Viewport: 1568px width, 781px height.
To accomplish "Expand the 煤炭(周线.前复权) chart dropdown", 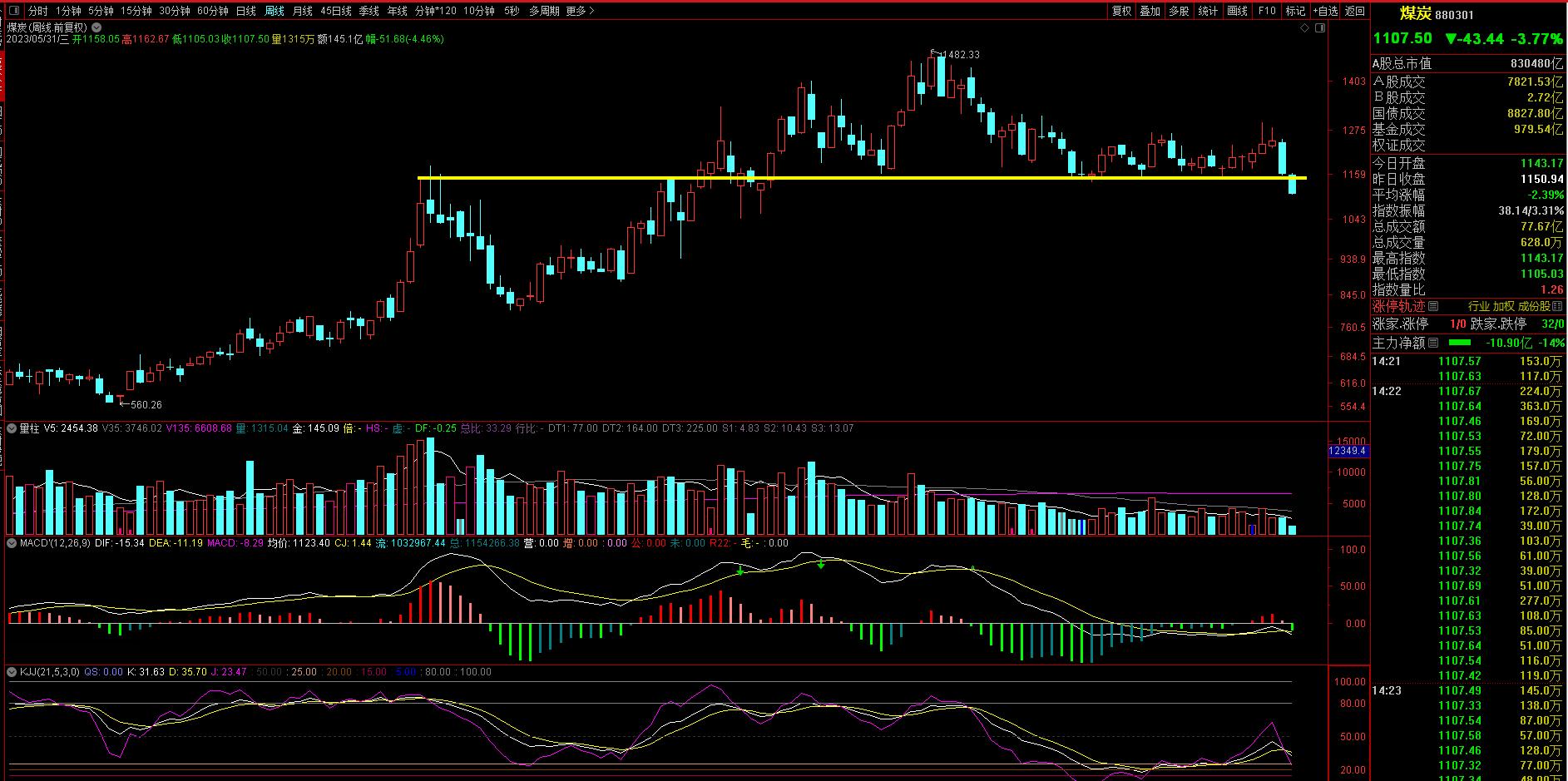I will (x=96, y=27).
